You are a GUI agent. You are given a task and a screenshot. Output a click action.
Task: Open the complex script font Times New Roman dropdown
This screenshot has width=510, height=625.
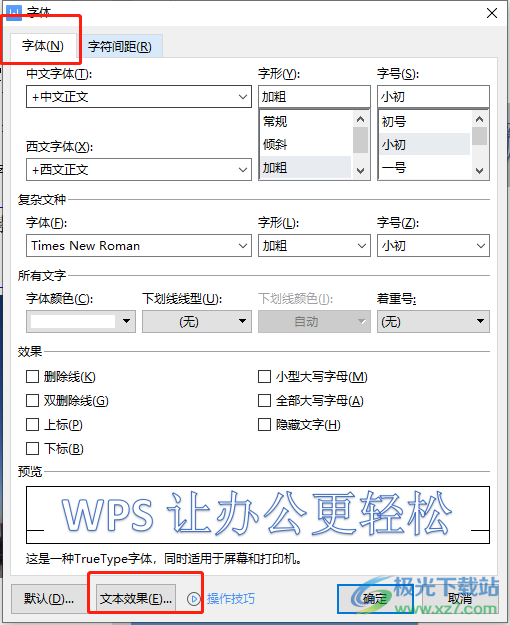pos(139,246)
